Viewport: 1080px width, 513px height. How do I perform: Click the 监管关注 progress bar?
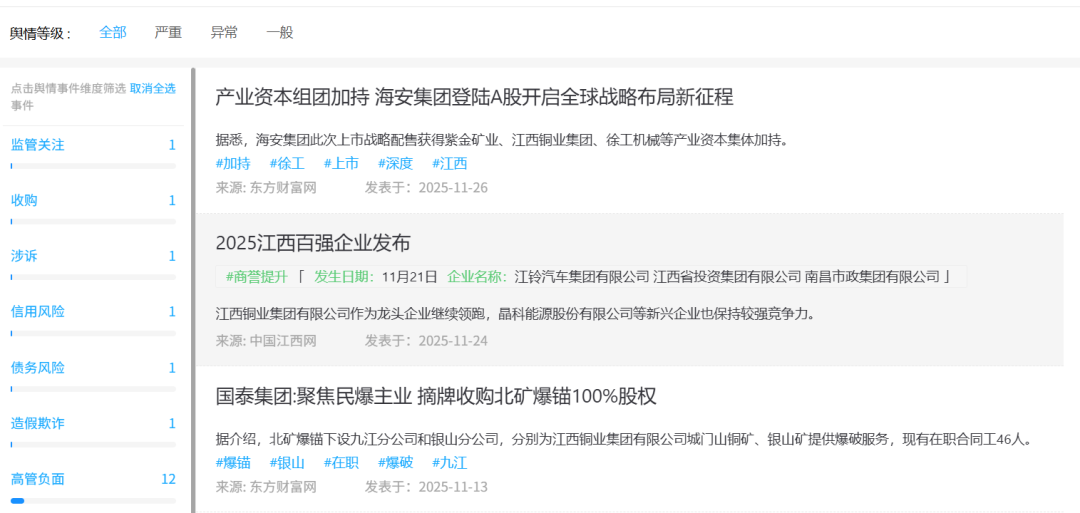(93, 166)
